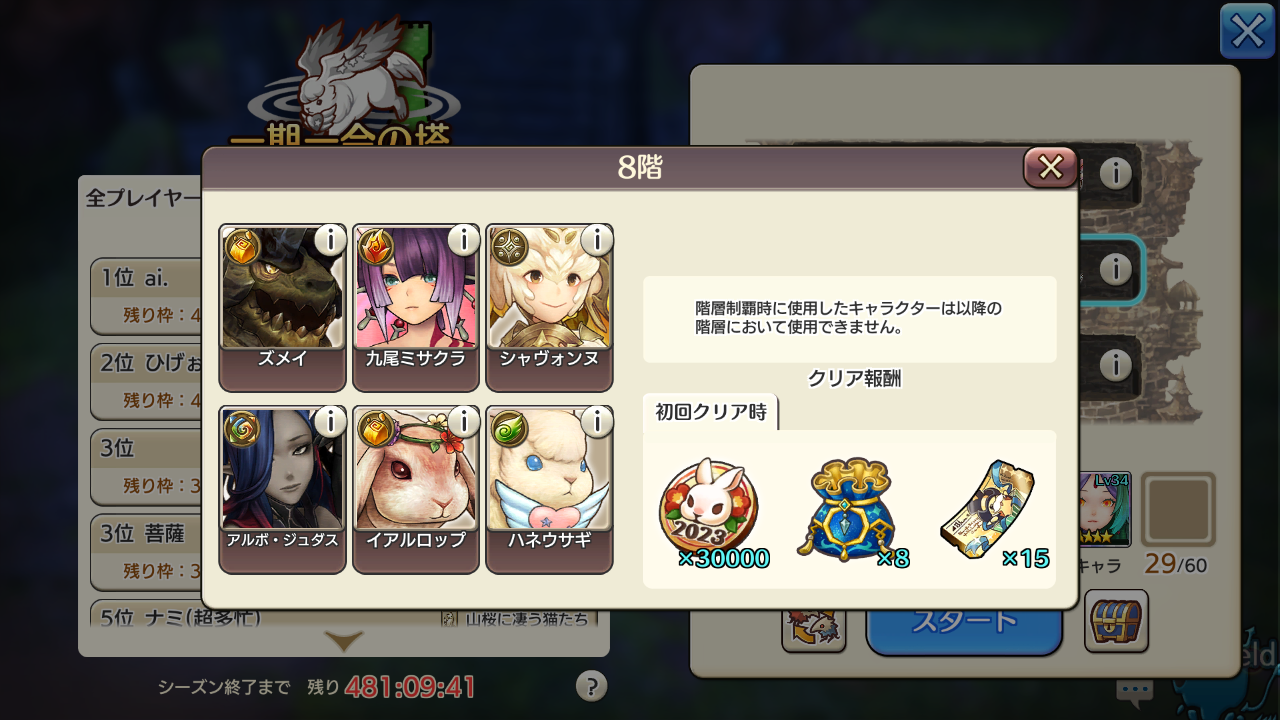Close the 8階 dialog

pos(1050,168)
